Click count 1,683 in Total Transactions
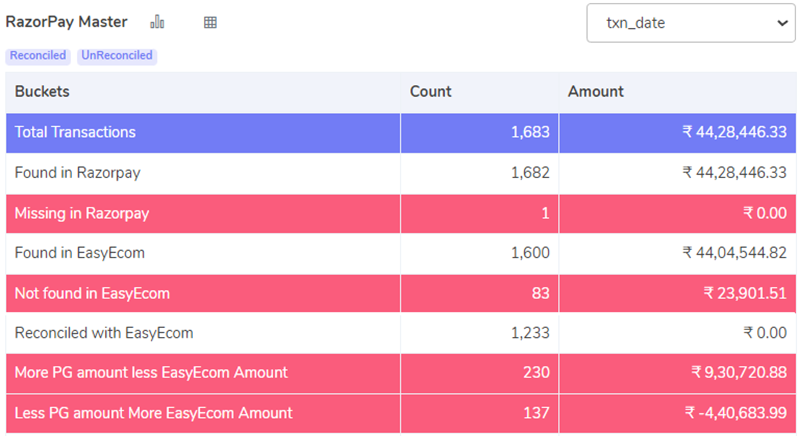This screenshot has width=798, height=436. pyautogui.click(x=530, y=132)
